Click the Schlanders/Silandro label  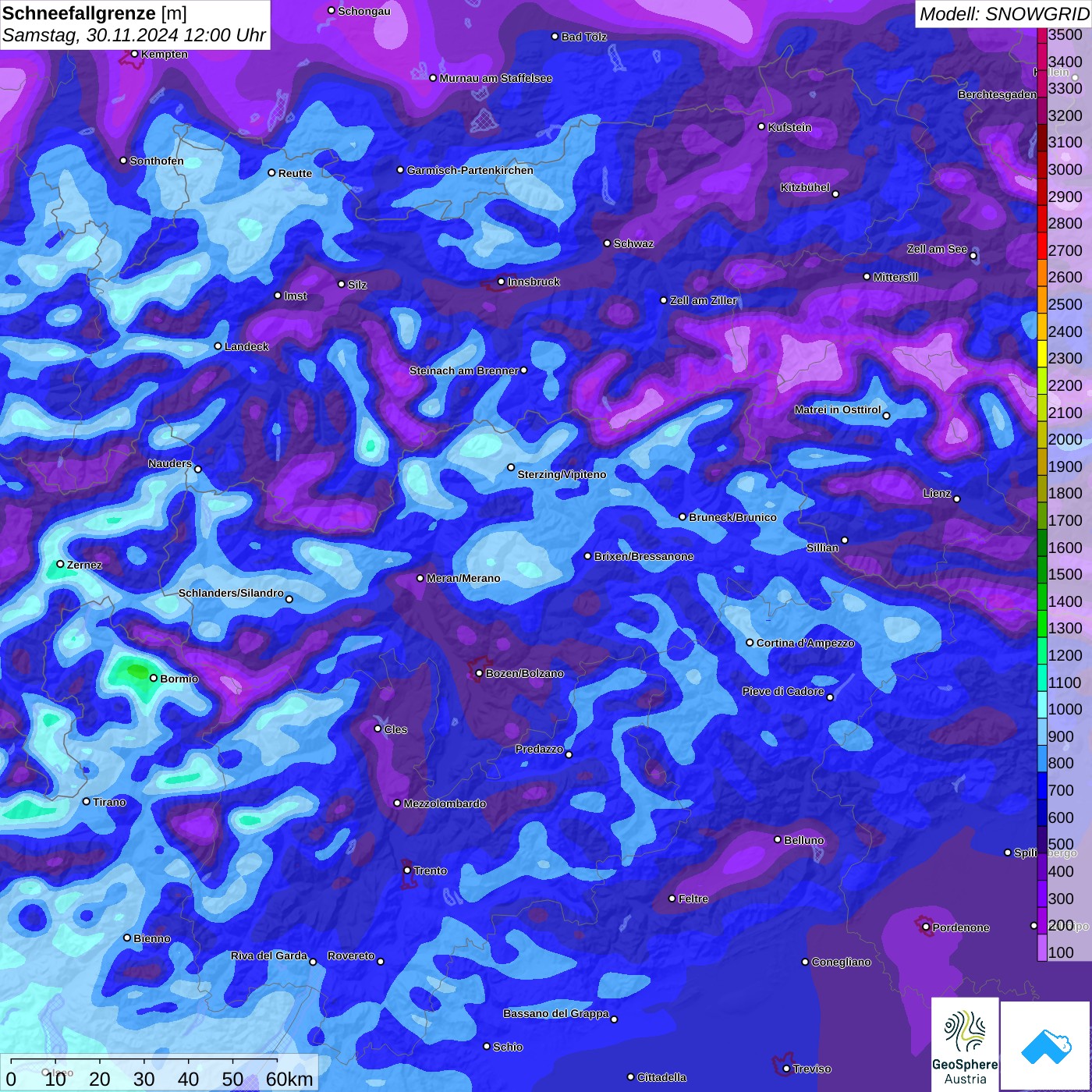pyautogui.click(x=231, y=593)
